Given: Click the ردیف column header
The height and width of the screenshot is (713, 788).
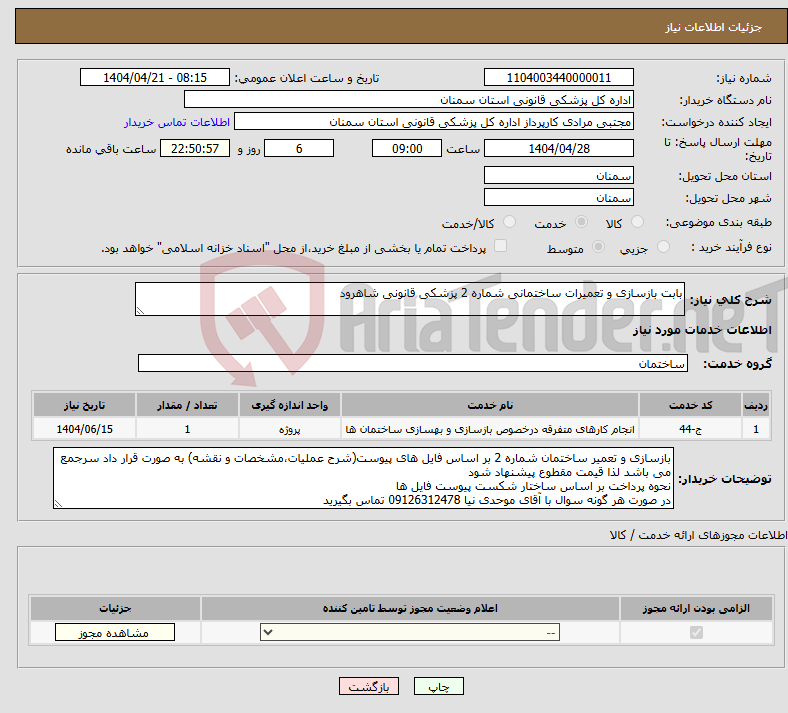Looking at the screenshot, I should pos(756,405).
